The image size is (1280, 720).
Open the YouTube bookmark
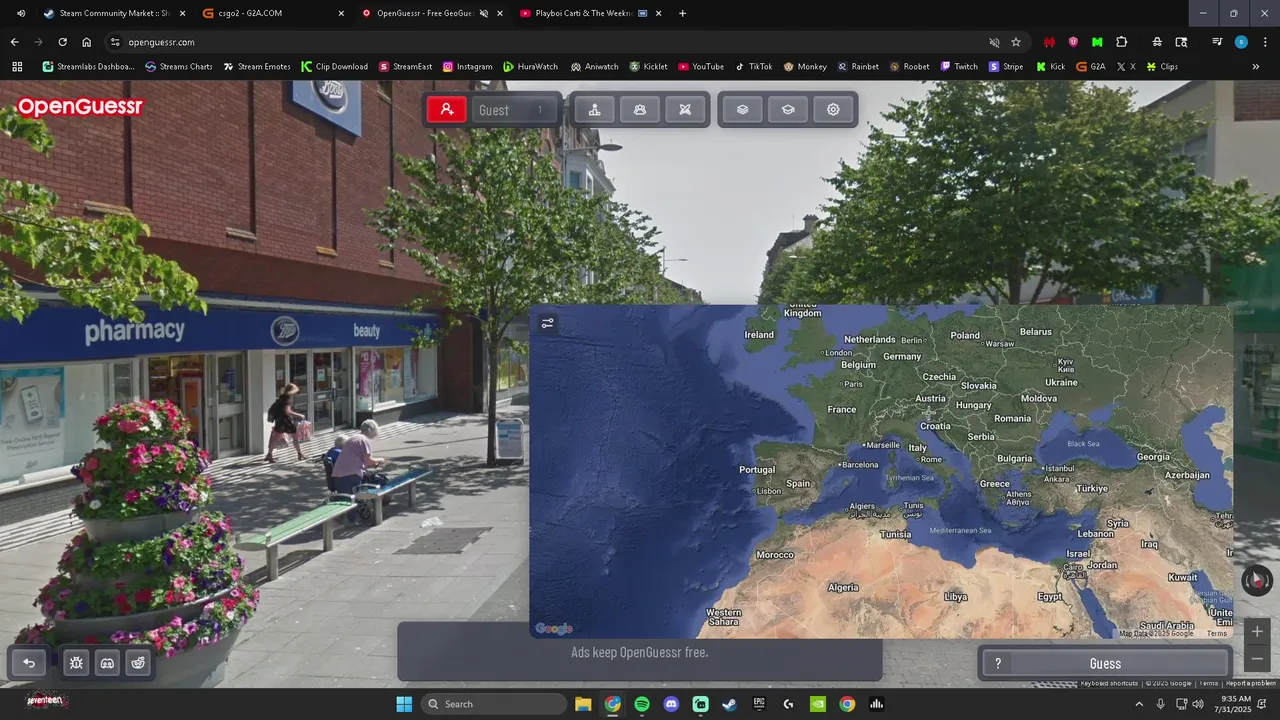701,67
